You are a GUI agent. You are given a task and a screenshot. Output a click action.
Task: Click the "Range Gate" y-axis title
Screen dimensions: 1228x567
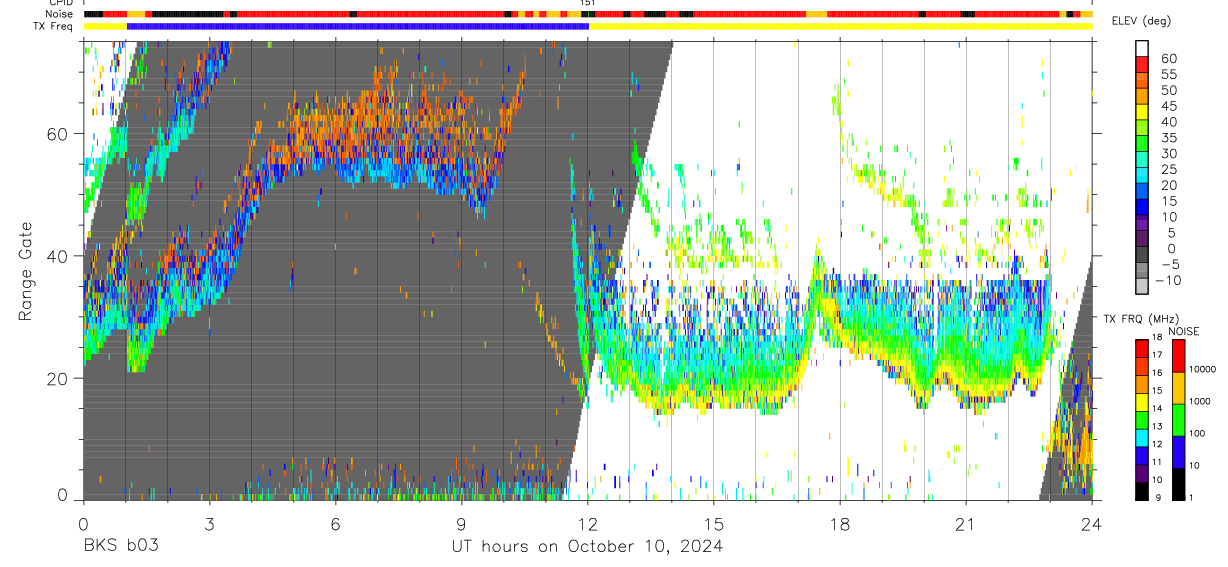pos(27,272)
